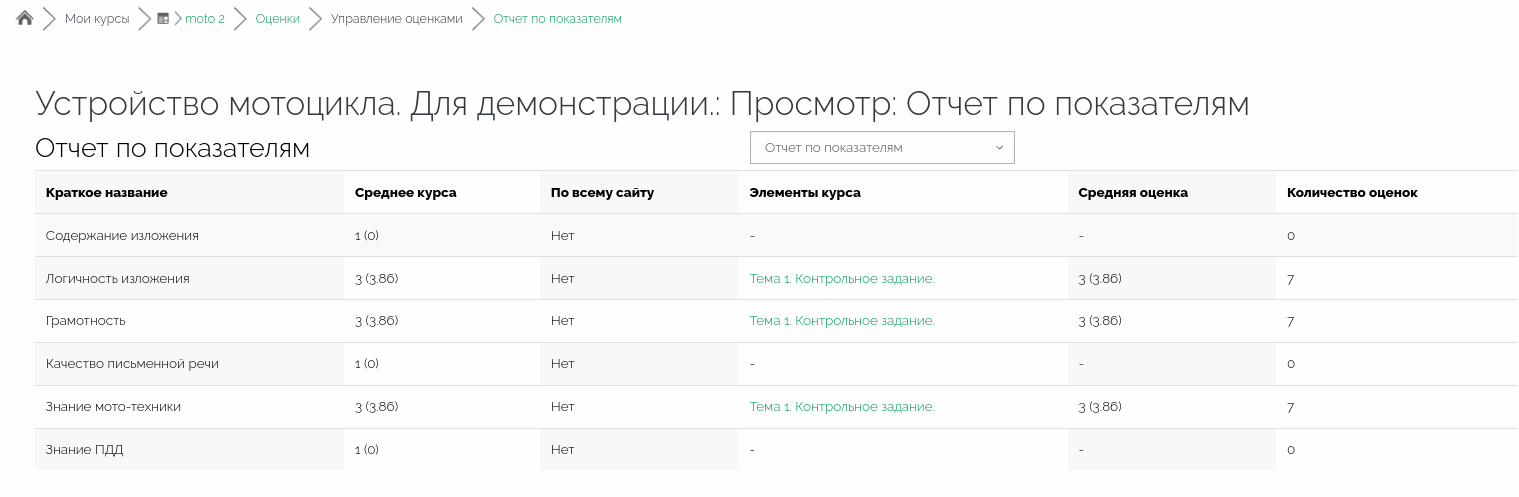Click the Среднее курса column header
The height and width of the screenshot is (497, 1519).
click(405, 193)
